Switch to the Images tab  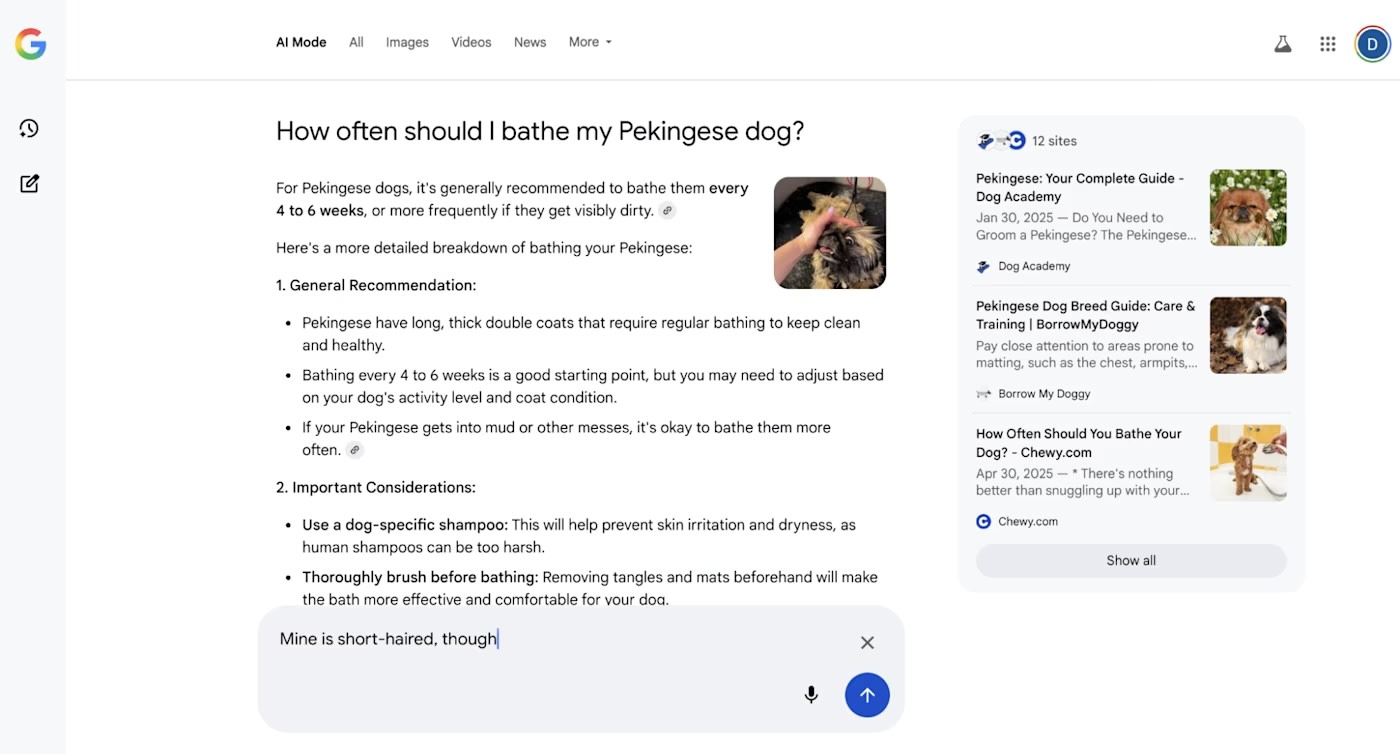tap(407, 42)
